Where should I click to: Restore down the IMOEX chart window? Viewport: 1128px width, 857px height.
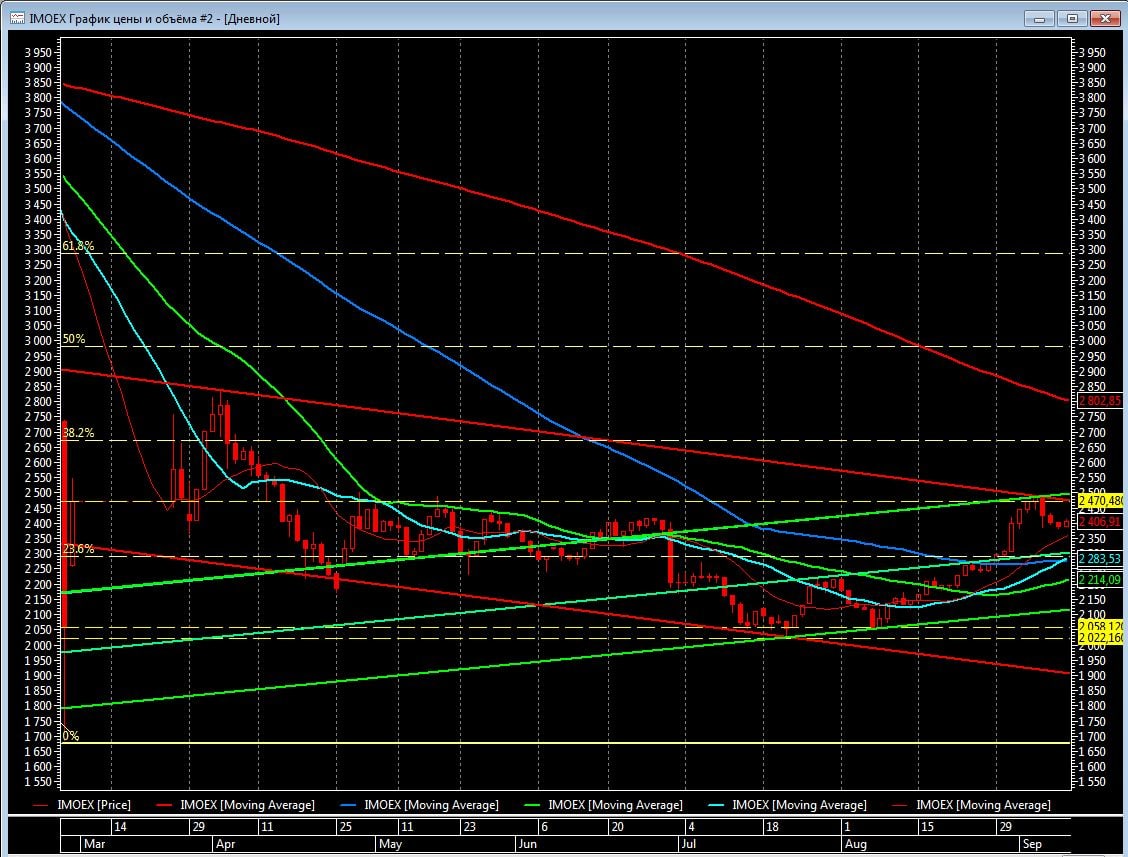click(1072, 18)
